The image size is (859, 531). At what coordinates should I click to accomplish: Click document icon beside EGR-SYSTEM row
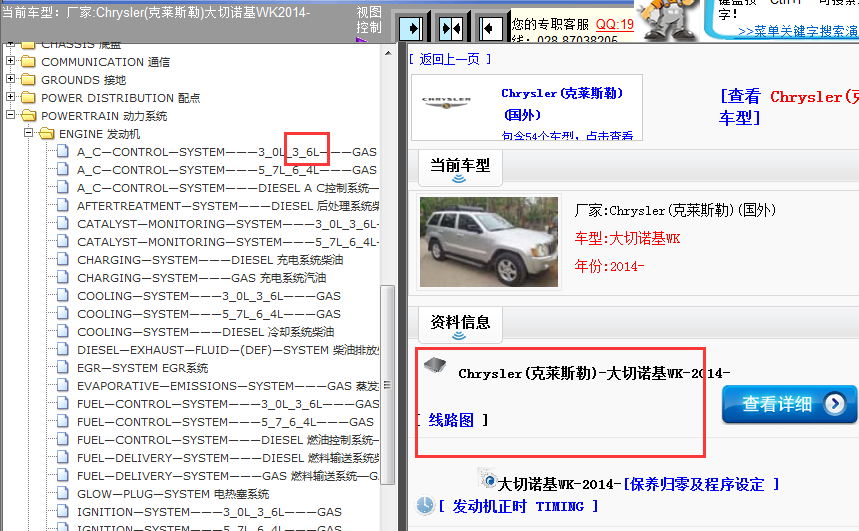click(63, 367)
